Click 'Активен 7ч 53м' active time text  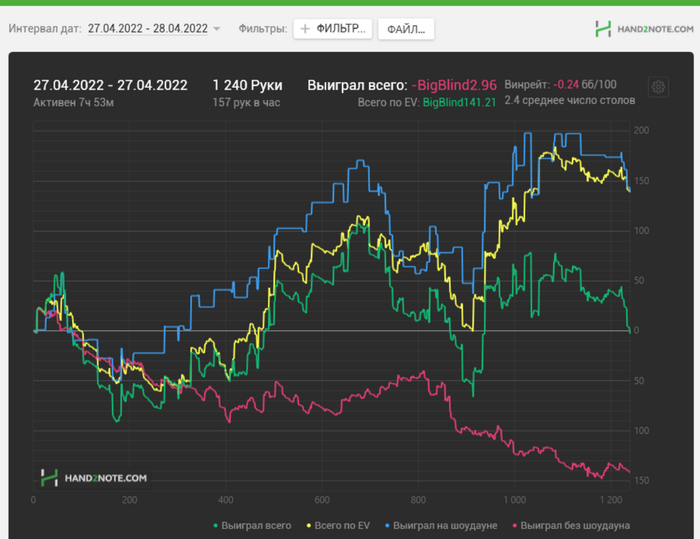coord(74,103)
